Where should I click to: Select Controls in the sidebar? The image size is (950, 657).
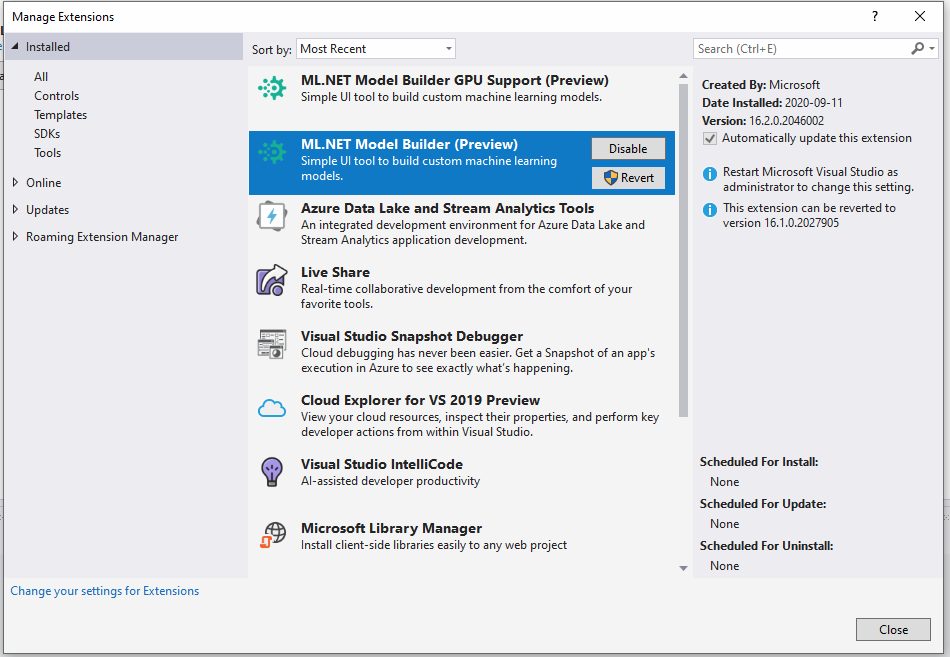coord(56,95)
